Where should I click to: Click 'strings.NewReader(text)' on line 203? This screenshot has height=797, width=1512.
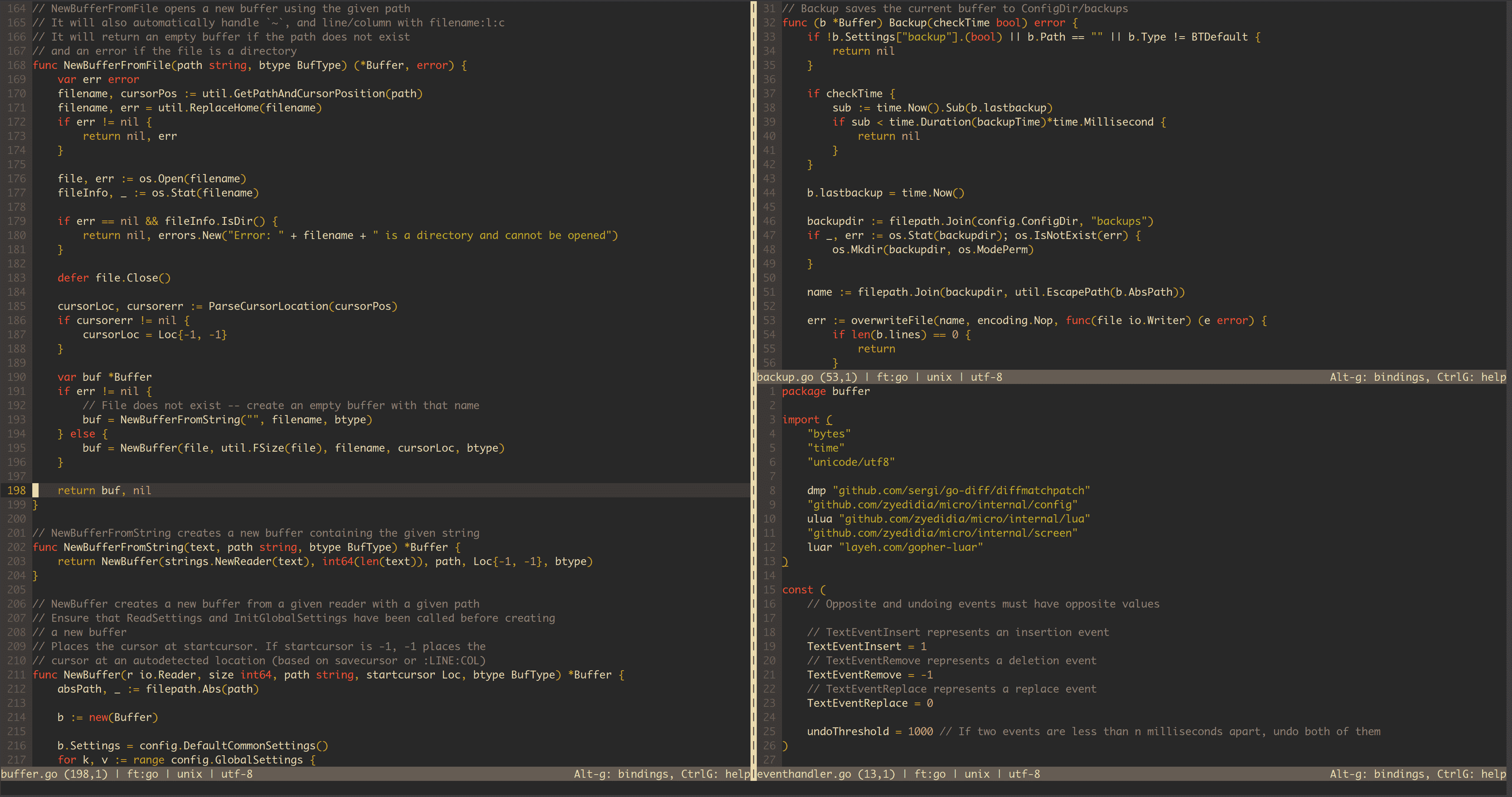[237, 562]
